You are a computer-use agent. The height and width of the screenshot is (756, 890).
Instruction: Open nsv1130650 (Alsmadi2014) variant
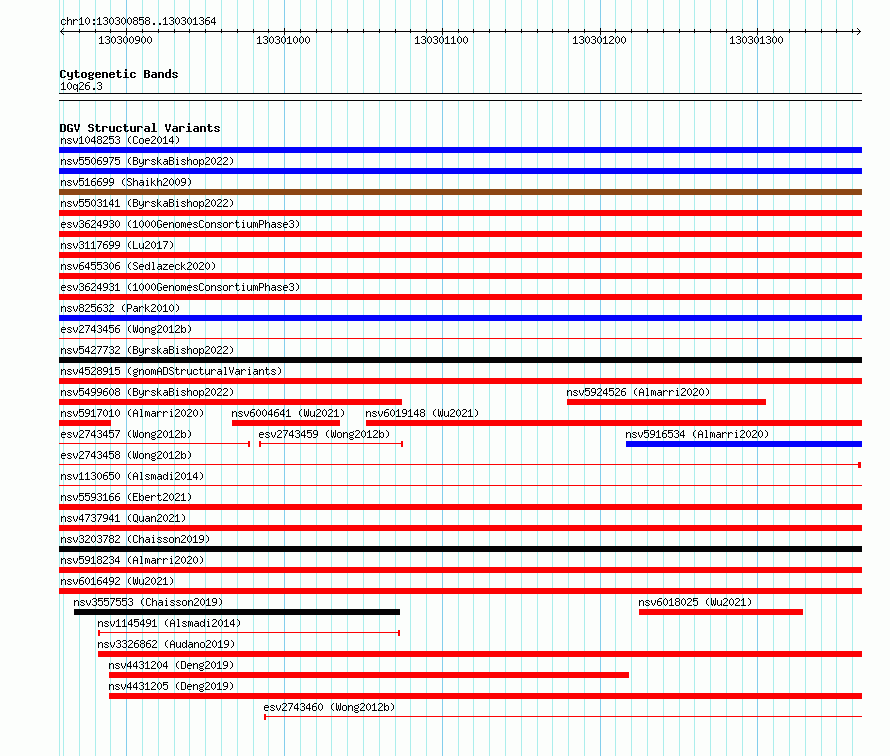pyautogui.click(x=132, y=476)
